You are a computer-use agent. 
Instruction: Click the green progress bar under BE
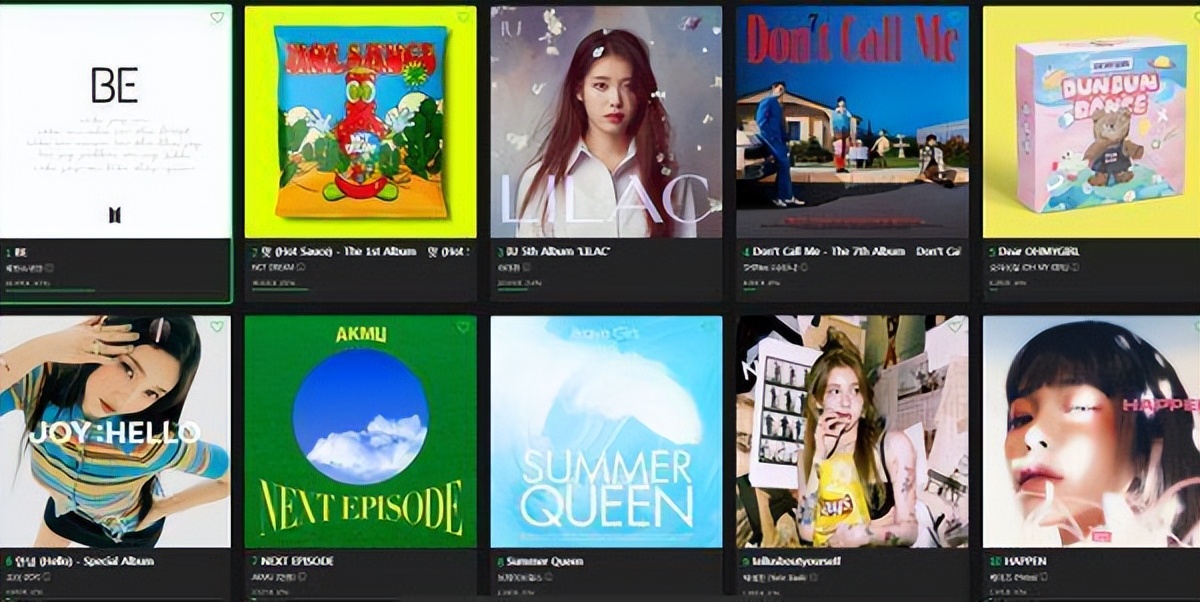[50, 290]
